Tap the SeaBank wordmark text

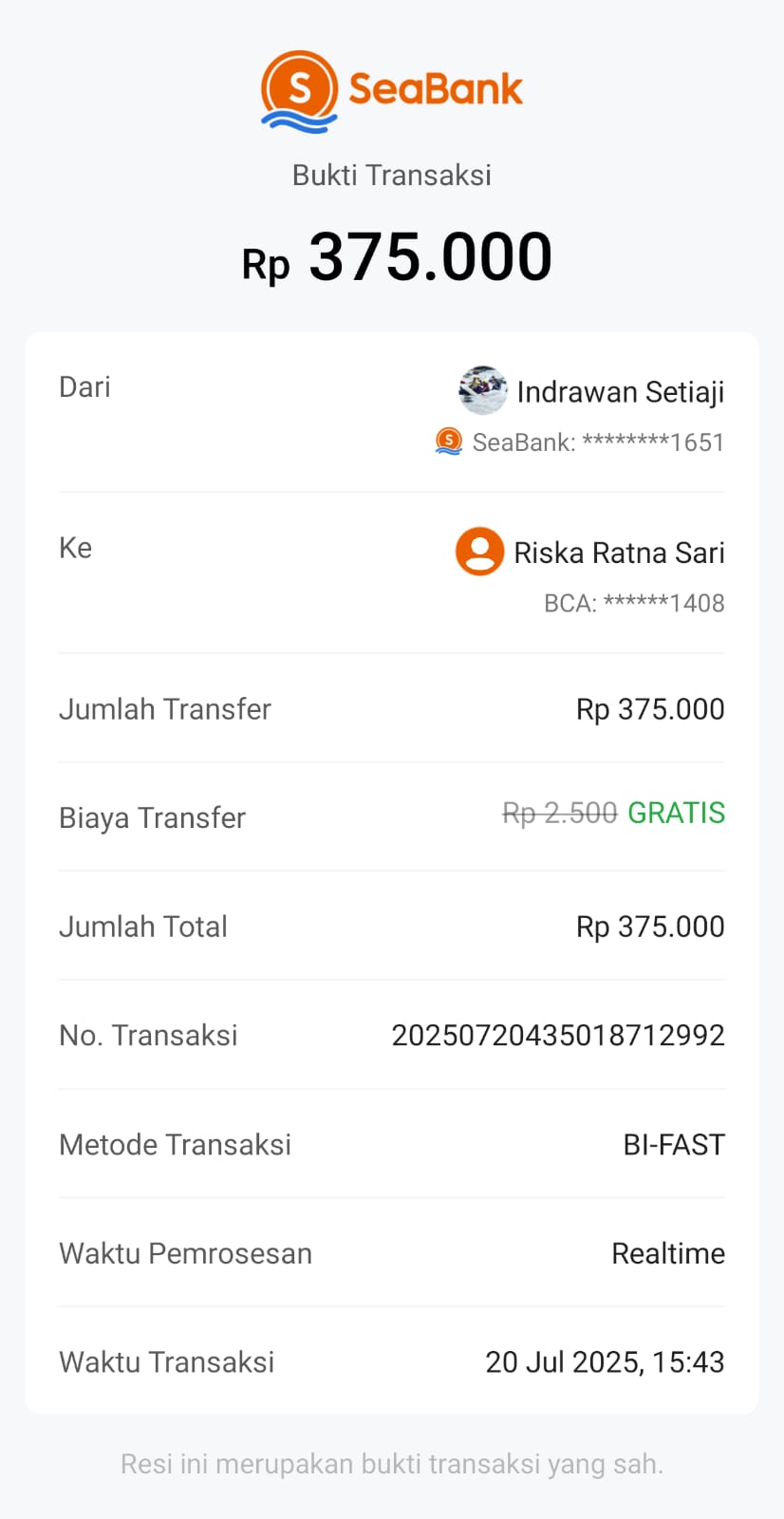(435, 89)
